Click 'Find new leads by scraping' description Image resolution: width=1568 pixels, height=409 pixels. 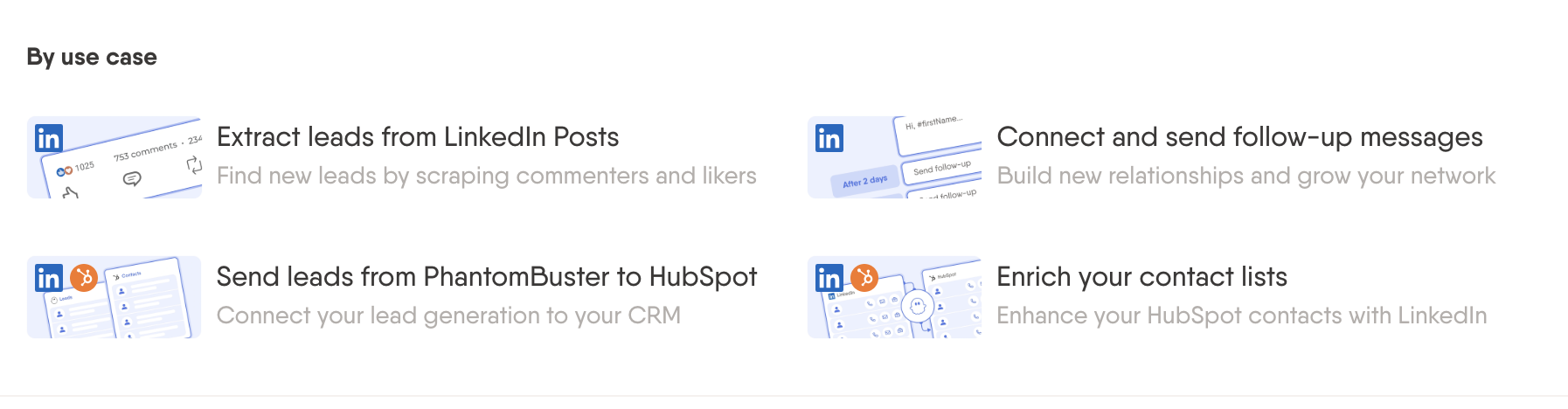coord(487,176)
